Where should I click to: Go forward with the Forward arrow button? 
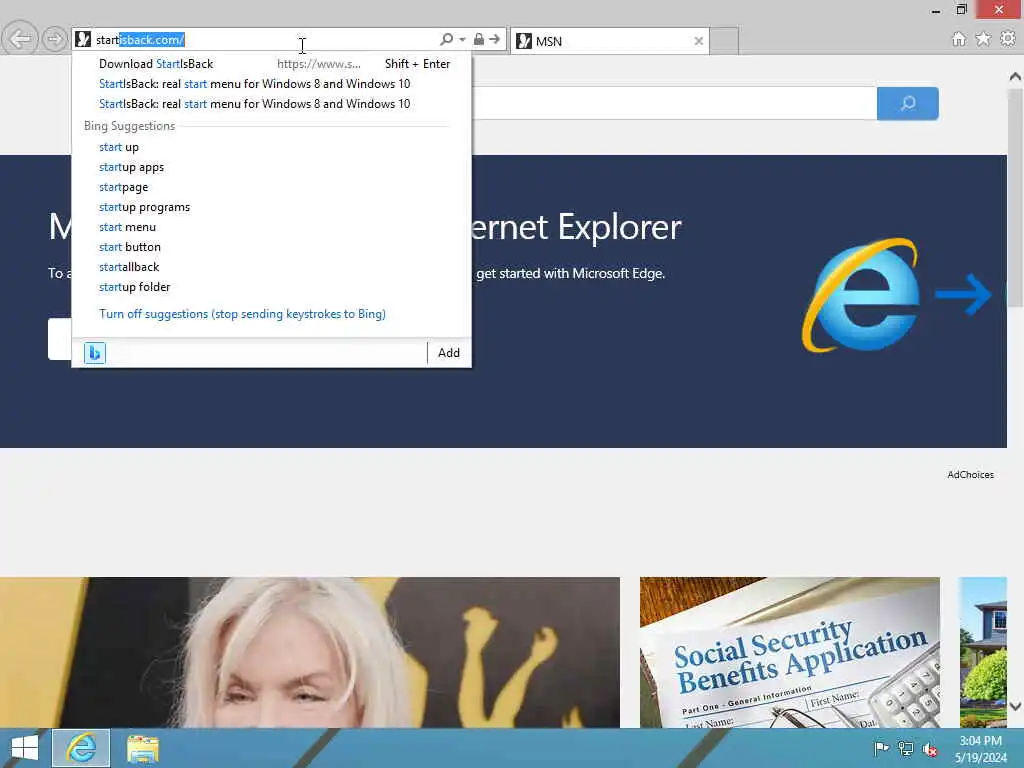pos(54,40)
